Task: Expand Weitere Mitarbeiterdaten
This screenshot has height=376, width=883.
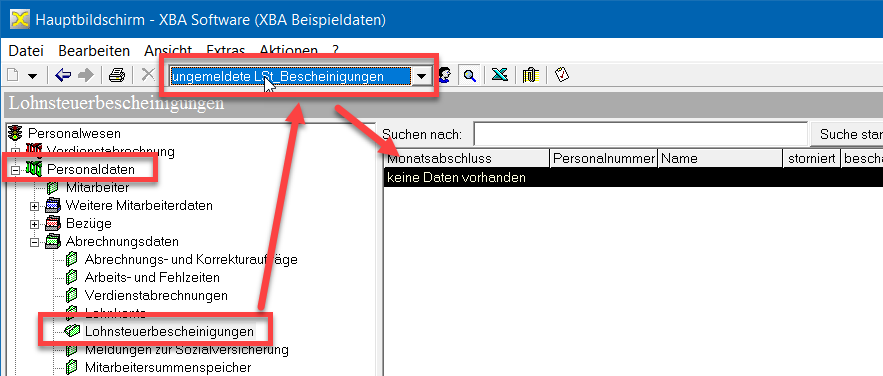Action: point(35,206)
